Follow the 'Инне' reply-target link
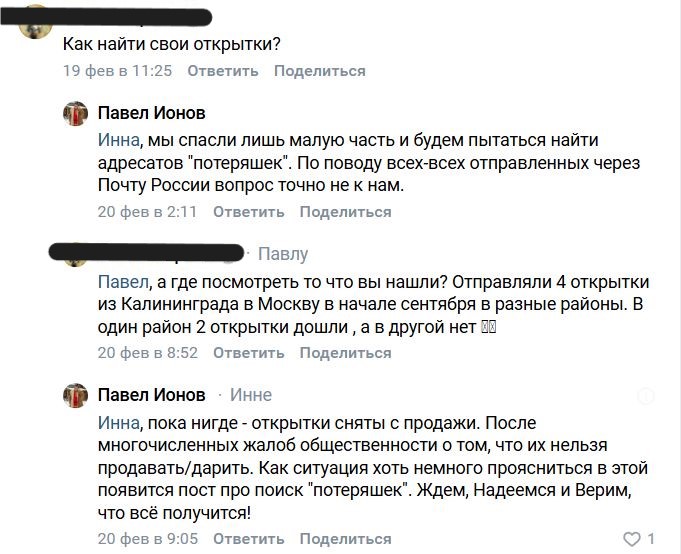This screenshot has width=681, height=554. tap(250, 395)
